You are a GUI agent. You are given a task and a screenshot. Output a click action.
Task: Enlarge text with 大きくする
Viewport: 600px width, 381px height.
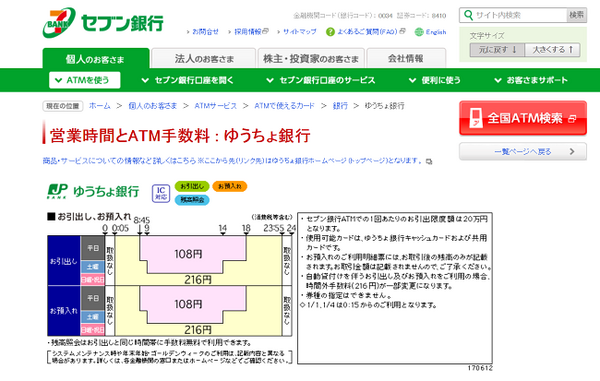point(552,50)
